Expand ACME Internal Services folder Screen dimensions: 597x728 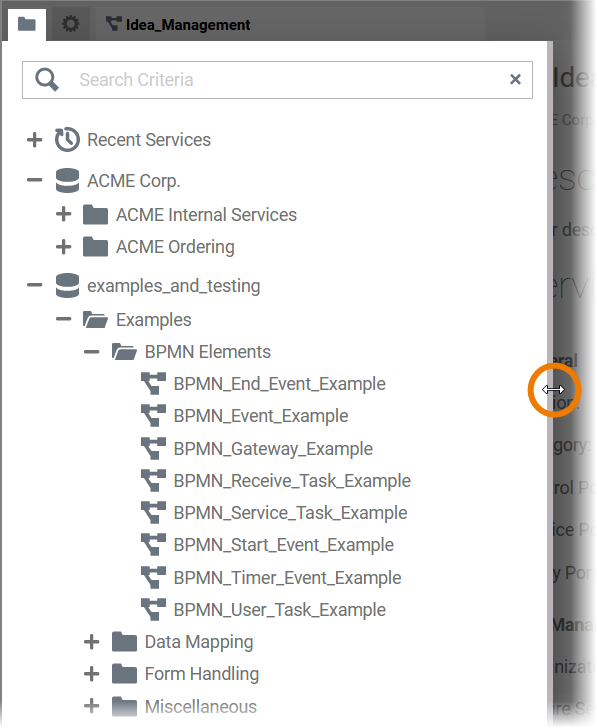pyautogui.click(x=64, y=214)
